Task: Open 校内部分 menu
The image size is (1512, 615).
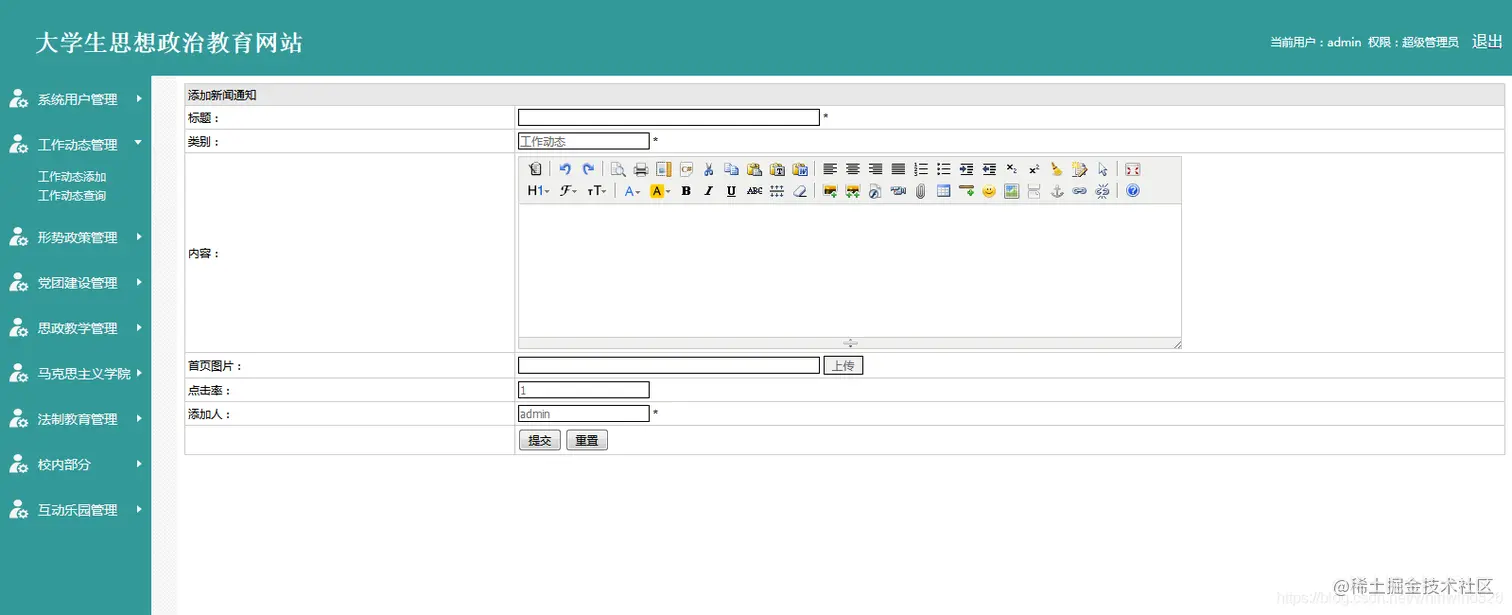Action: [76, 464]
